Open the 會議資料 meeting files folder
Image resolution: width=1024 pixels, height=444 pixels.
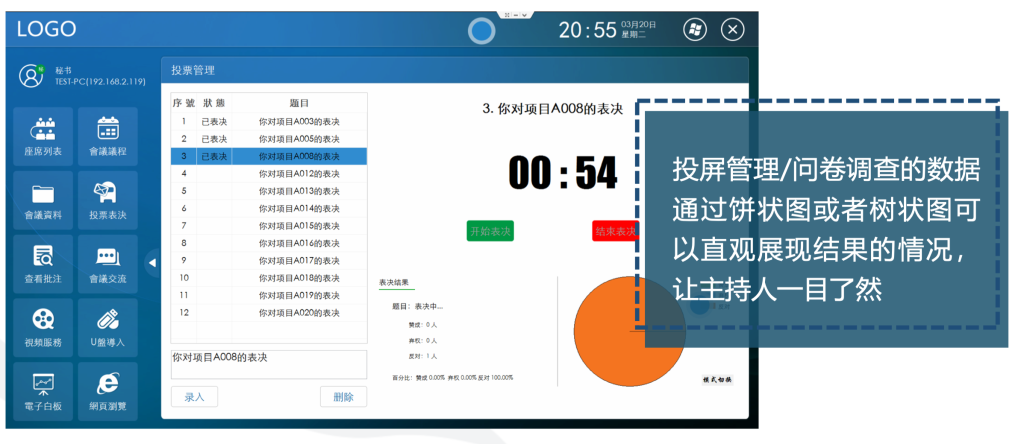43,198
